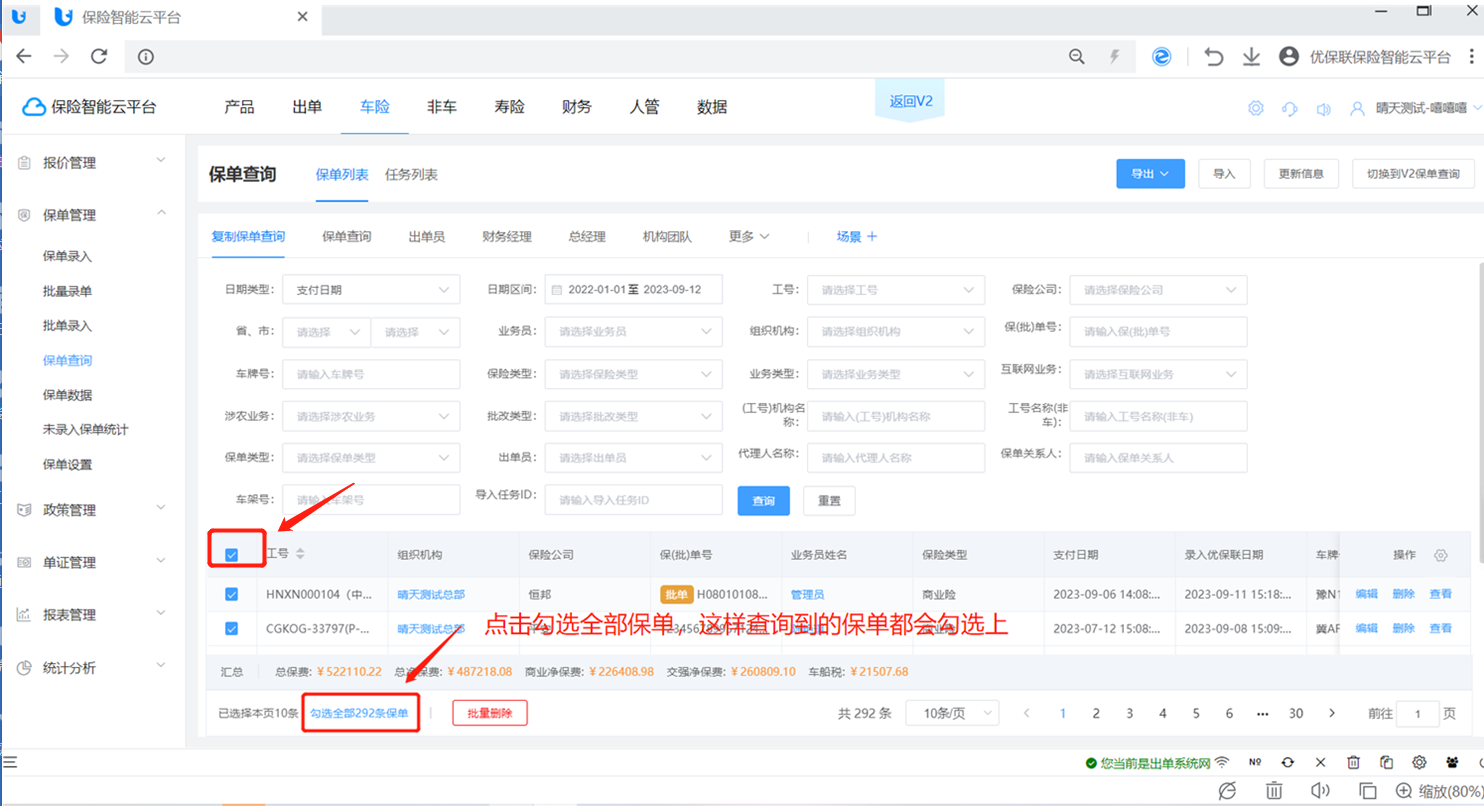1484x806 pixels.
Task: Uncheck the HNXN000104 row checkbox
Action: (232, 594)
